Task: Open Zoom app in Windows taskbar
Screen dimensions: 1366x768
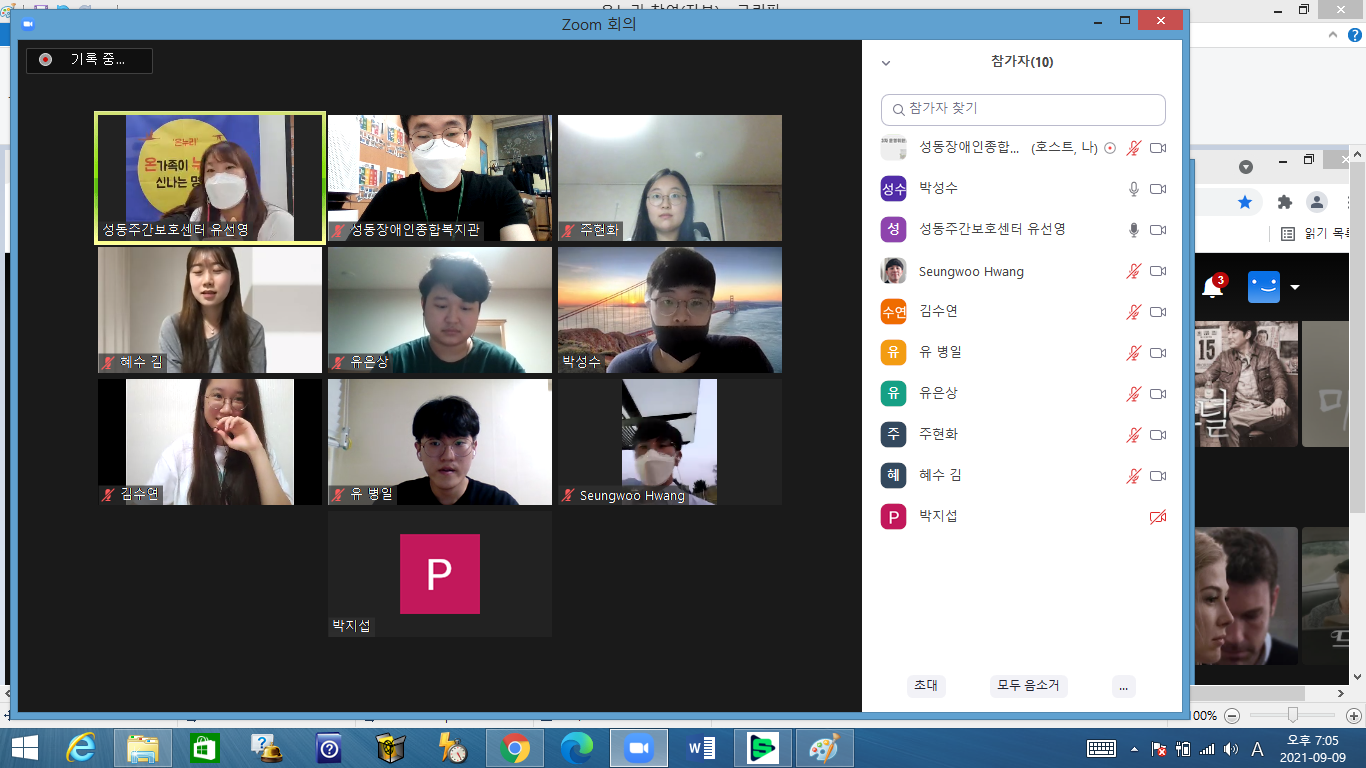Action: pyautogui.click(x=637, y=748)
